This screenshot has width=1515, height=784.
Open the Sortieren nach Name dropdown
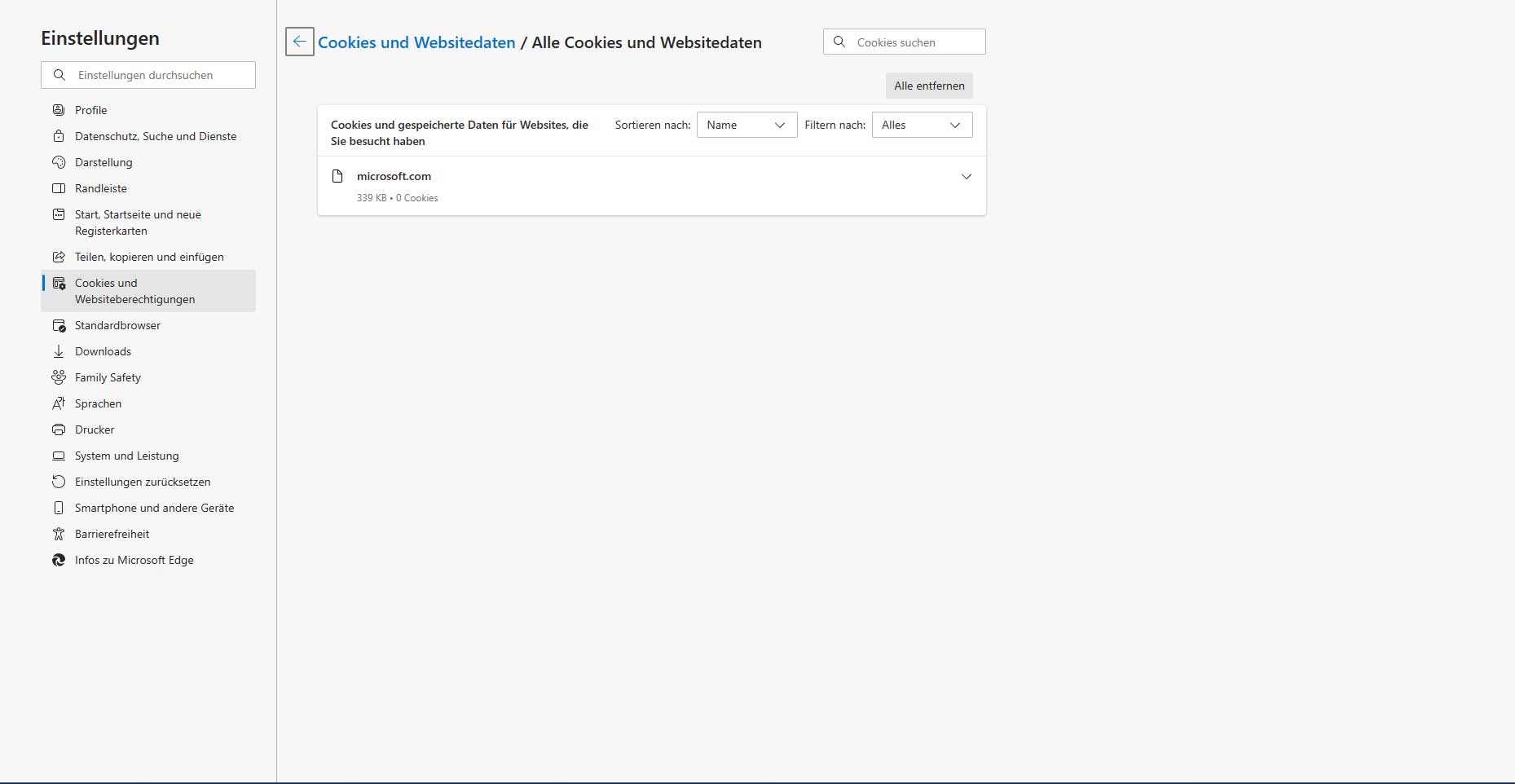[x=746, y=125]
